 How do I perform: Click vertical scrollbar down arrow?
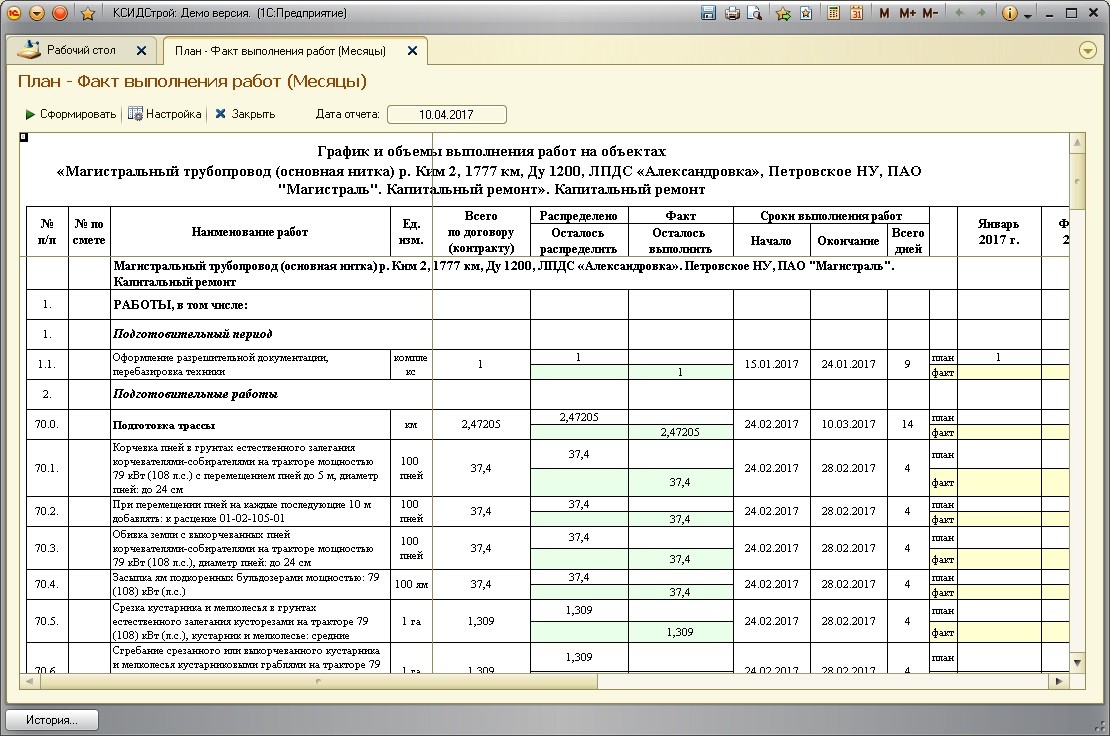point(1077,663)
